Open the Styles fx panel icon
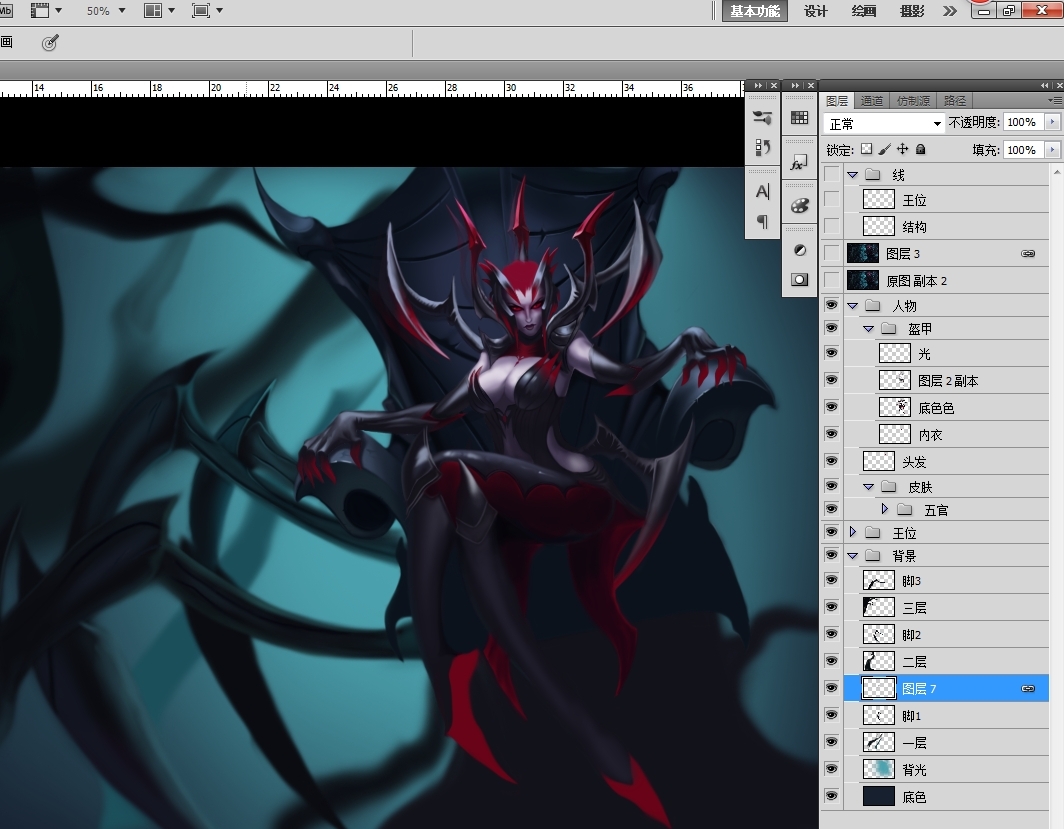Viewport: 1064px width, 829px height. pyautogui.click(x=799, y=162)
